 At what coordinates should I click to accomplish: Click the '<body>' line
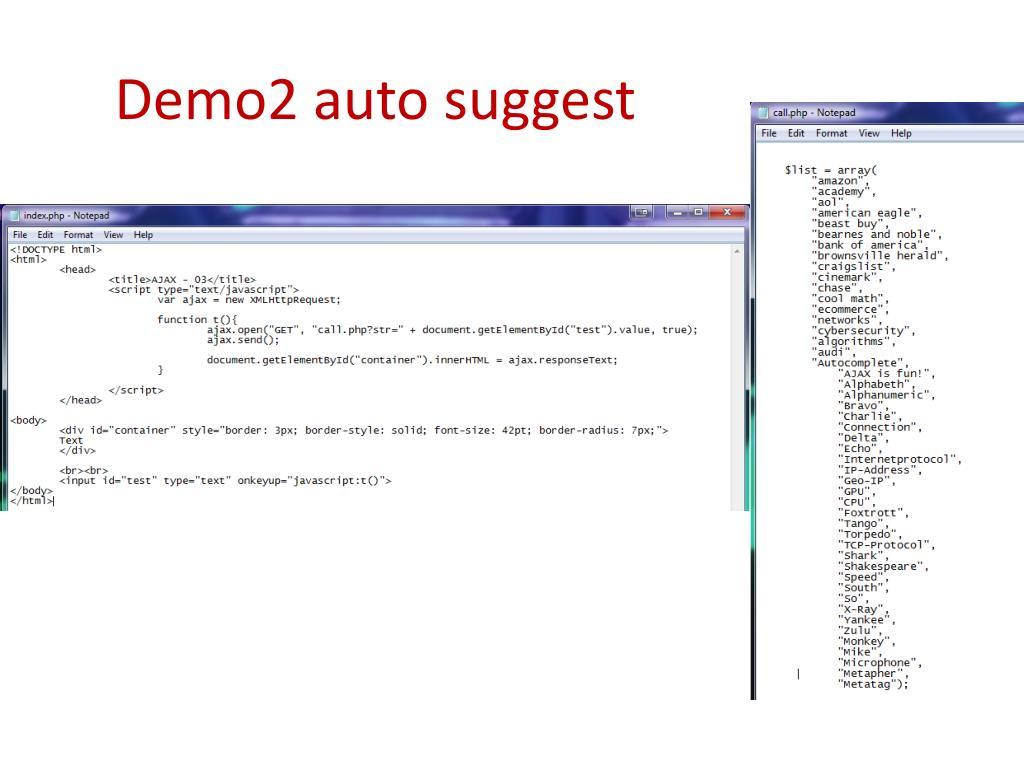(x=28, y=420)
